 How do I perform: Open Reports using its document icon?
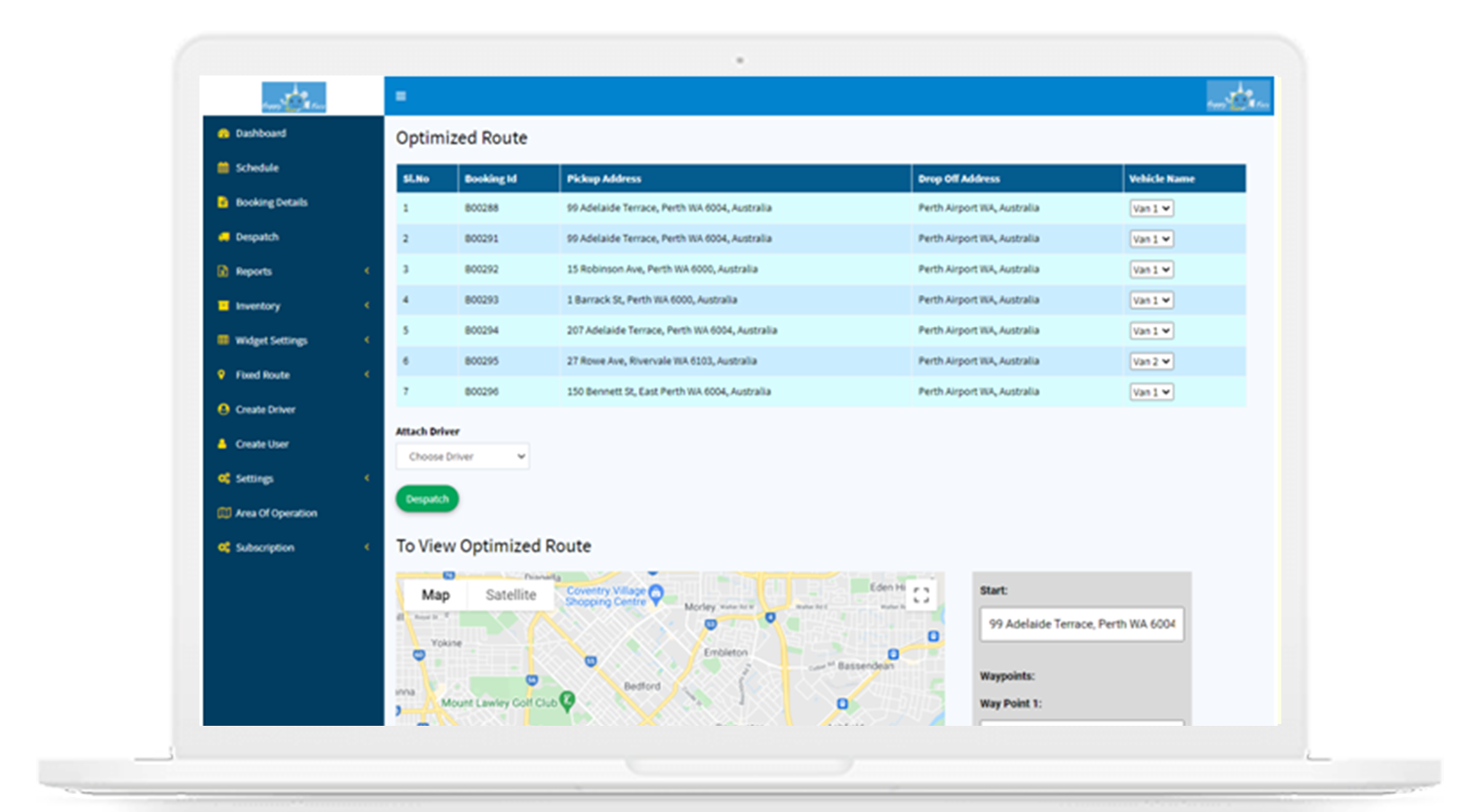click(x=222, y=271)
